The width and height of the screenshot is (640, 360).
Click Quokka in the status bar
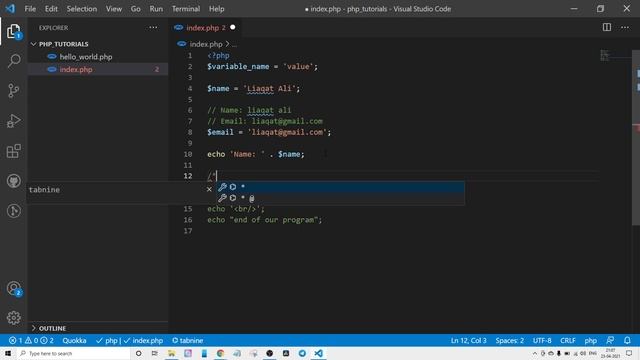[x=74, y=340]
